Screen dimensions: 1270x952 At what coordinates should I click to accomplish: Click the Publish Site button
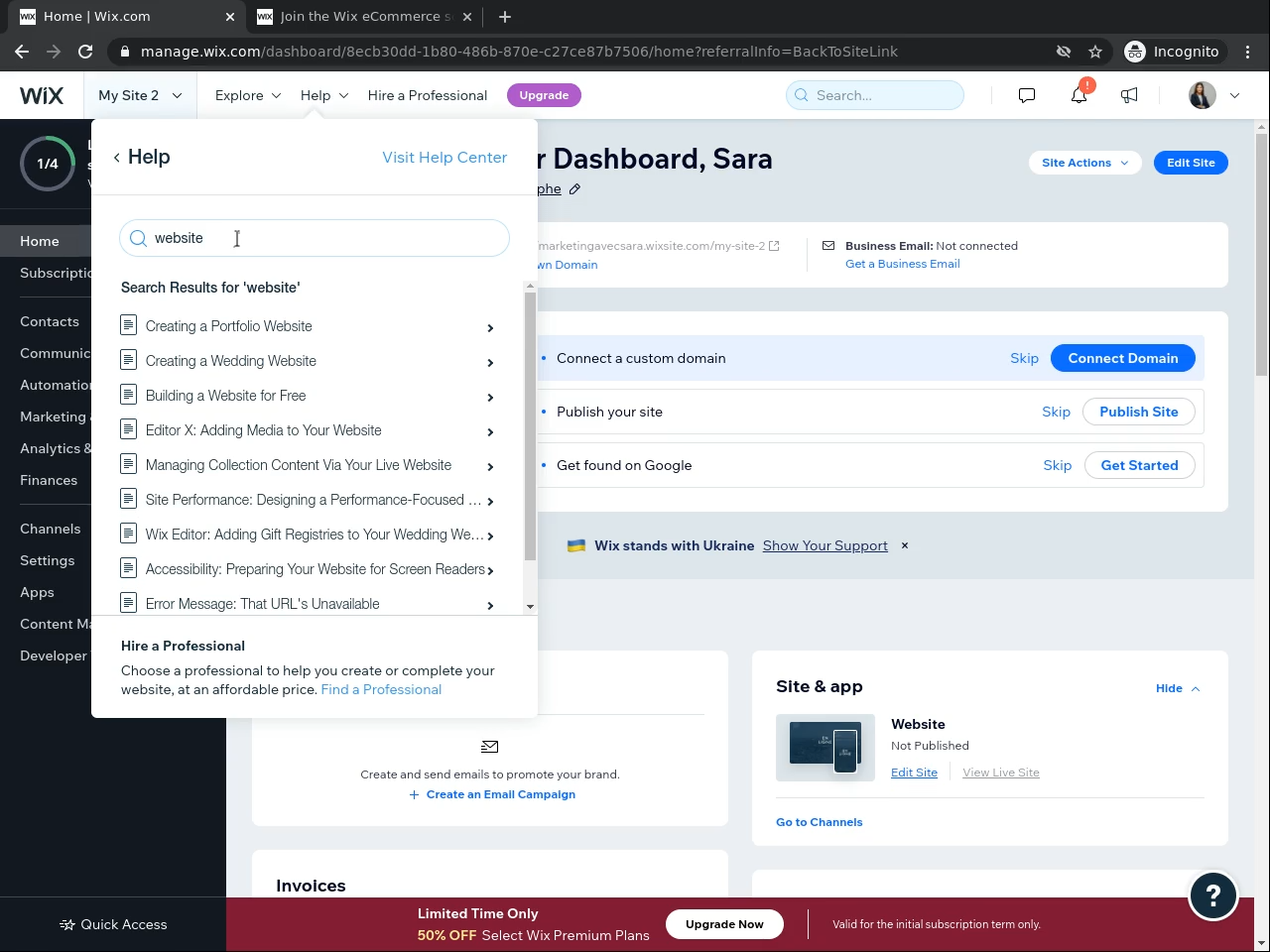point(1139,412)
